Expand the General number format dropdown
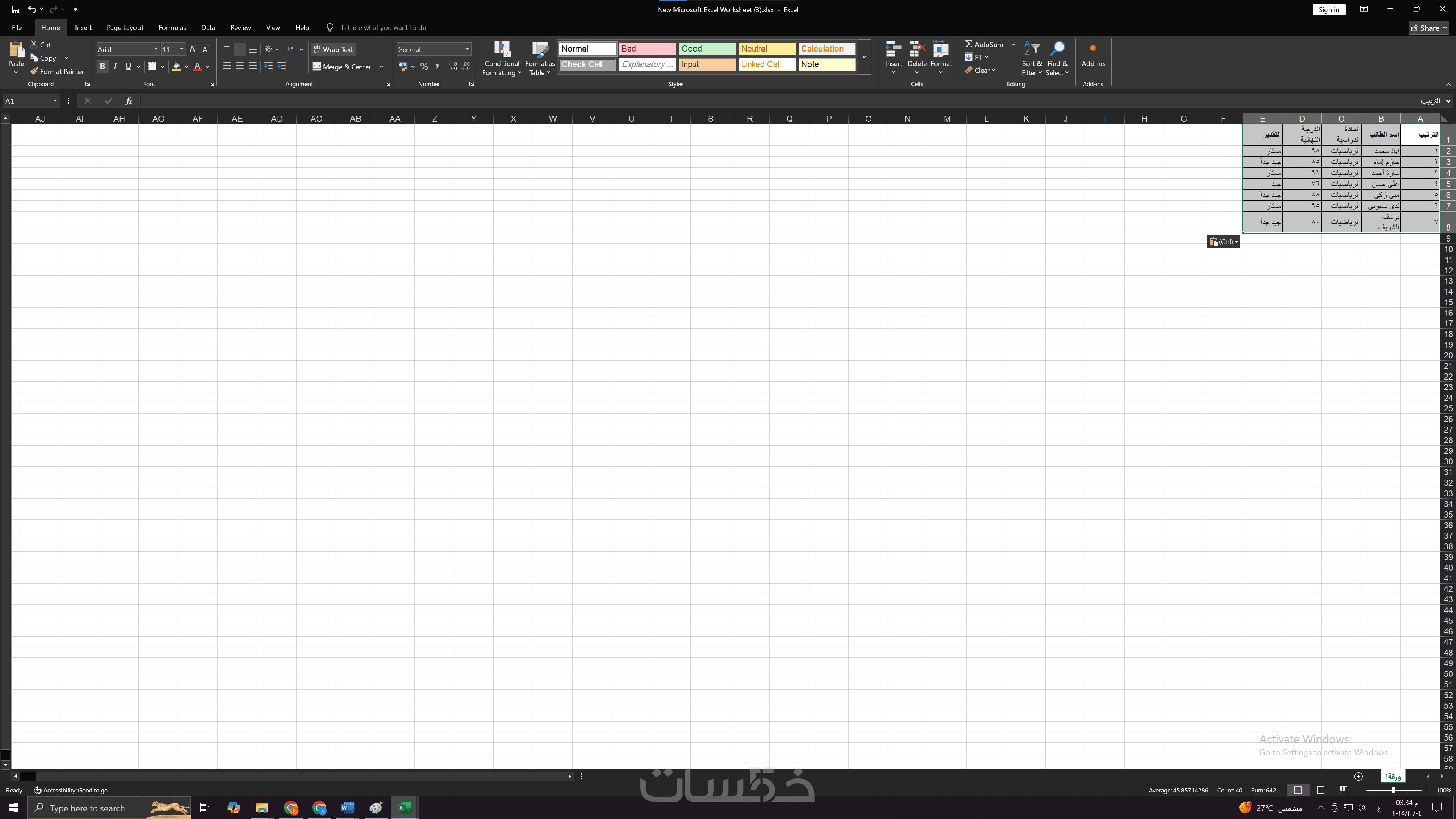This screenshot has width=1456, height=819. [x=467, y=50]
